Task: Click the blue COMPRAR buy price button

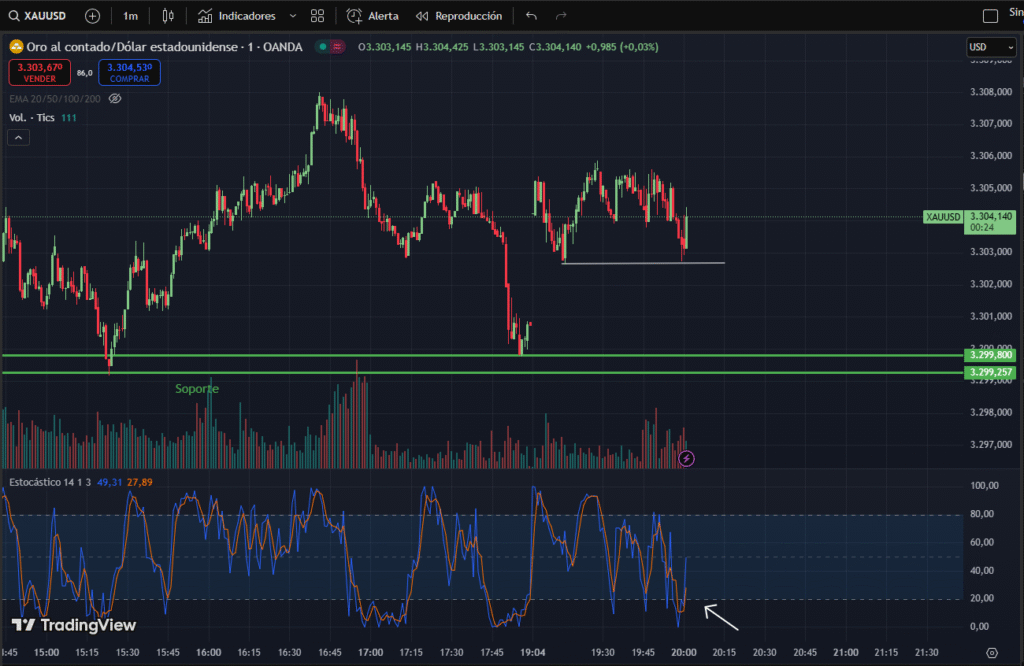Action: pos(129,72)
